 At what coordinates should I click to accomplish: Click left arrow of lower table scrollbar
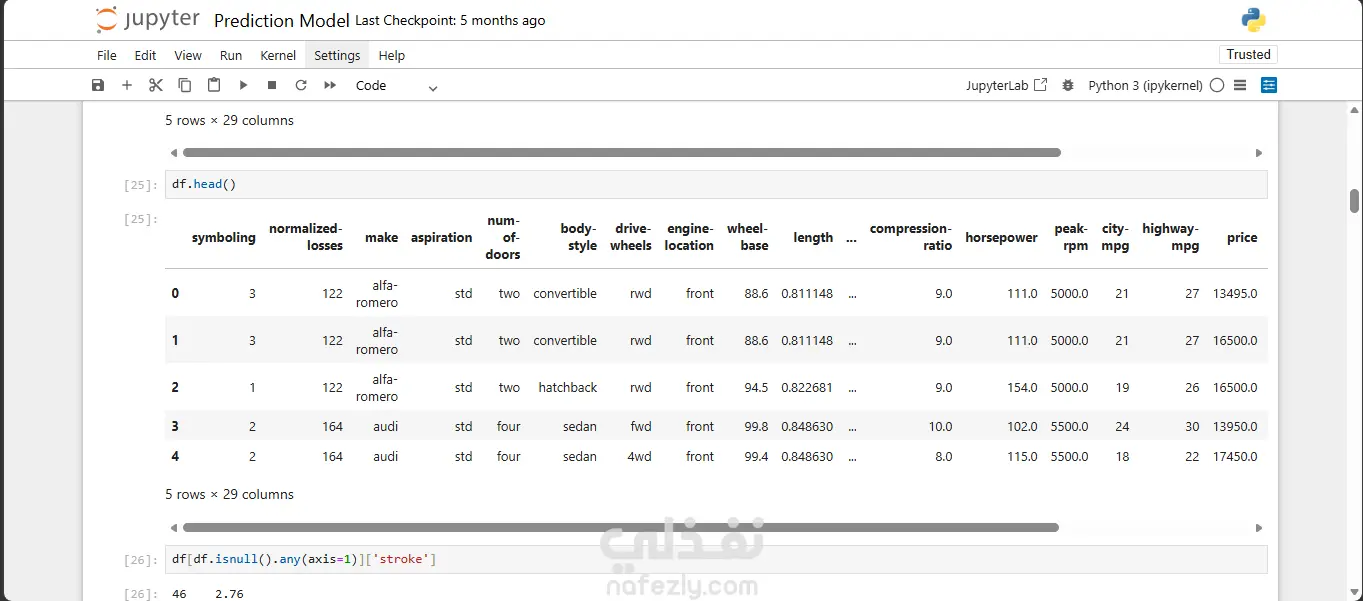173,527
